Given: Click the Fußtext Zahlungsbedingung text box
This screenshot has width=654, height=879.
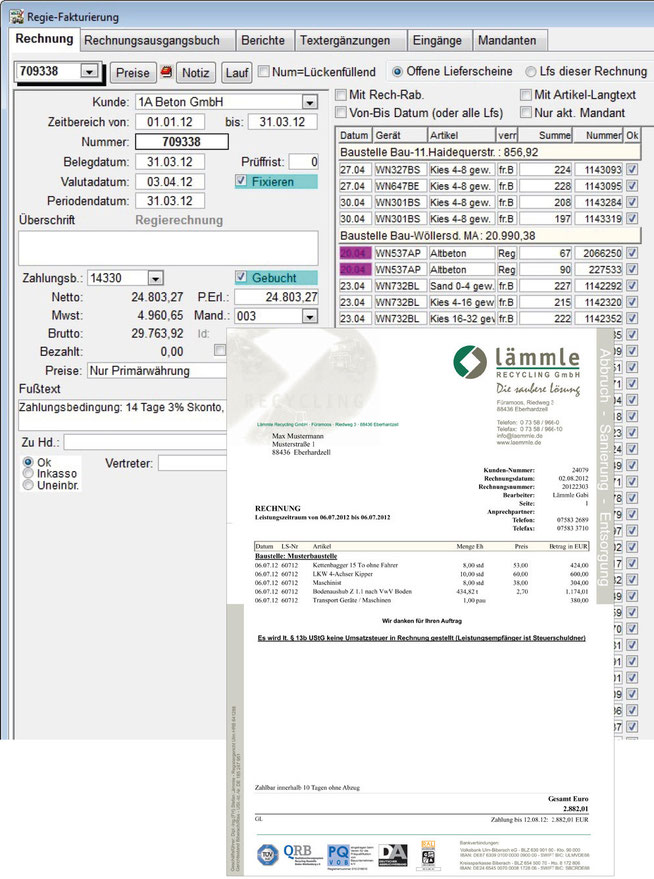Looking at the screenshot, I should pos(123,414).
